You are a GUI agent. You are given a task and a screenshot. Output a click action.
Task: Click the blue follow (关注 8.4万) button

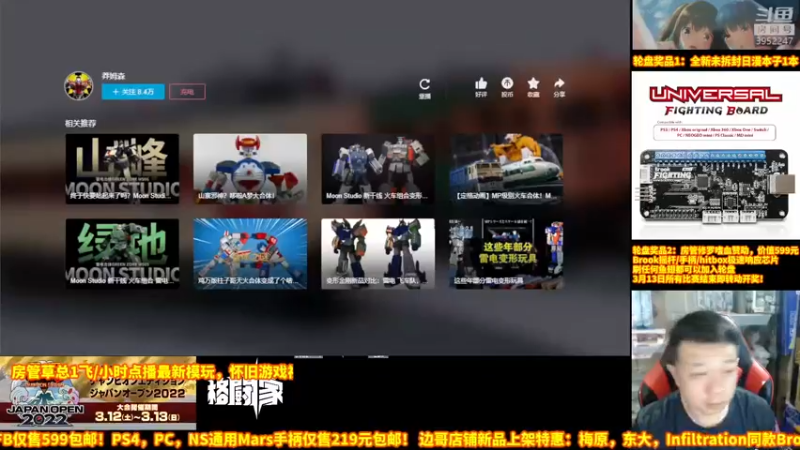pos(133,92)
